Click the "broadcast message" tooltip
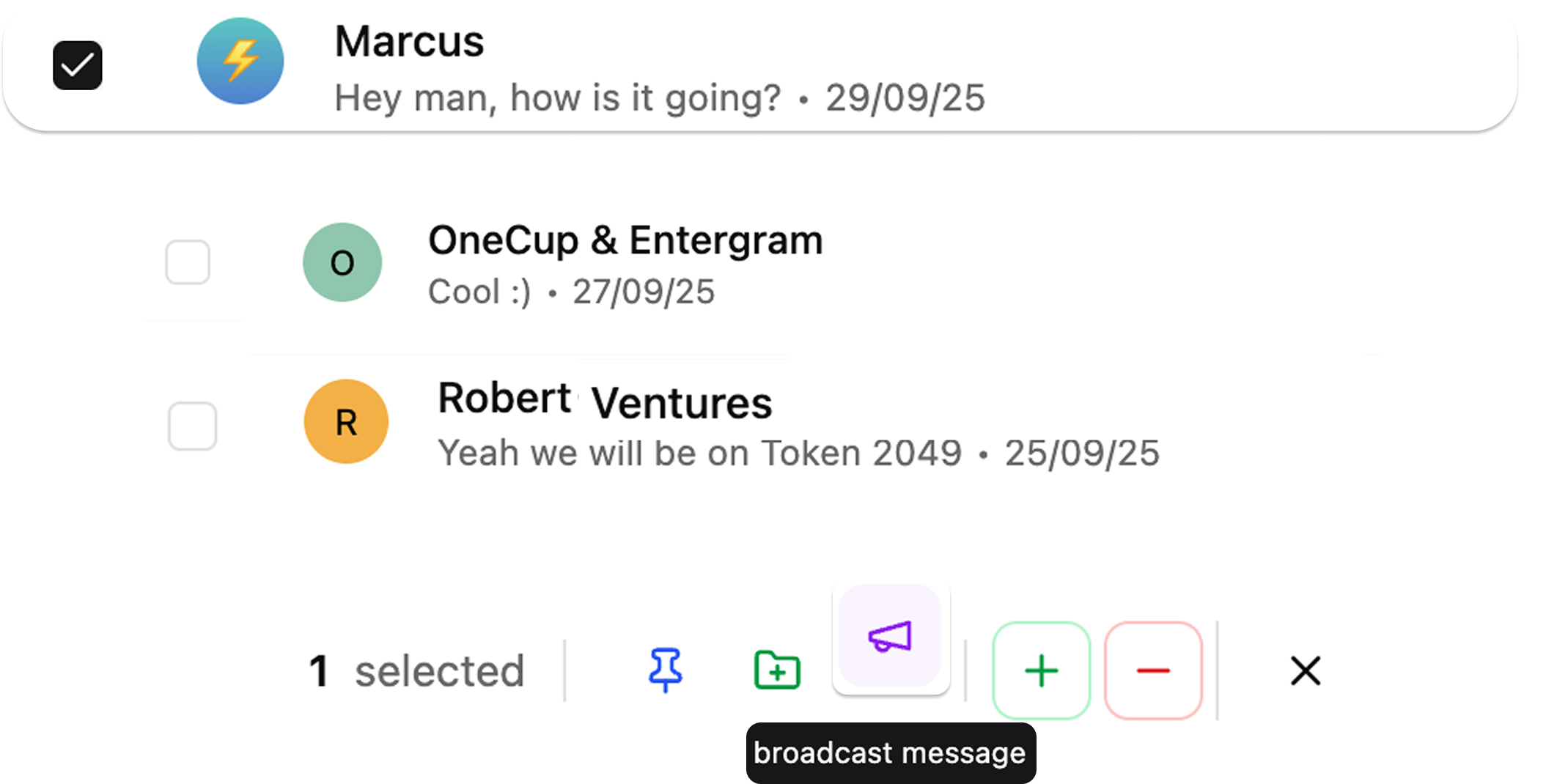The width and height of the screenshot is (1546, 784). tap(890, 753)
